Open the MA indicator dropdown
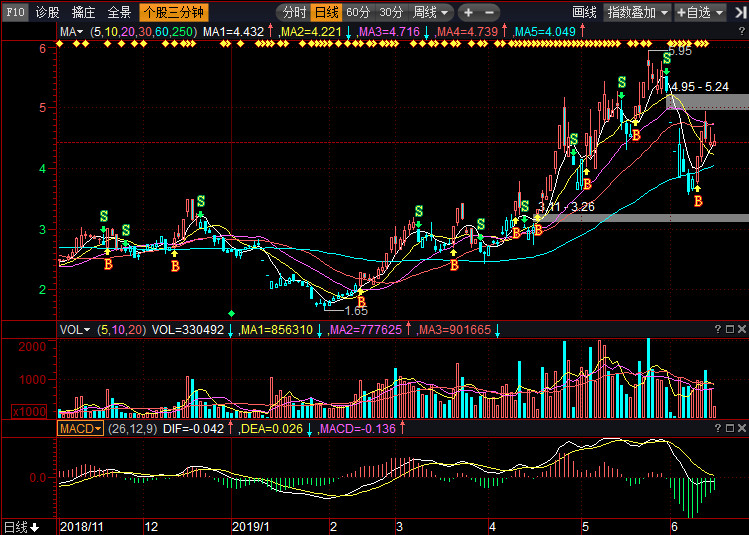This screenshot has width=749, height=535. pos(71,32)
